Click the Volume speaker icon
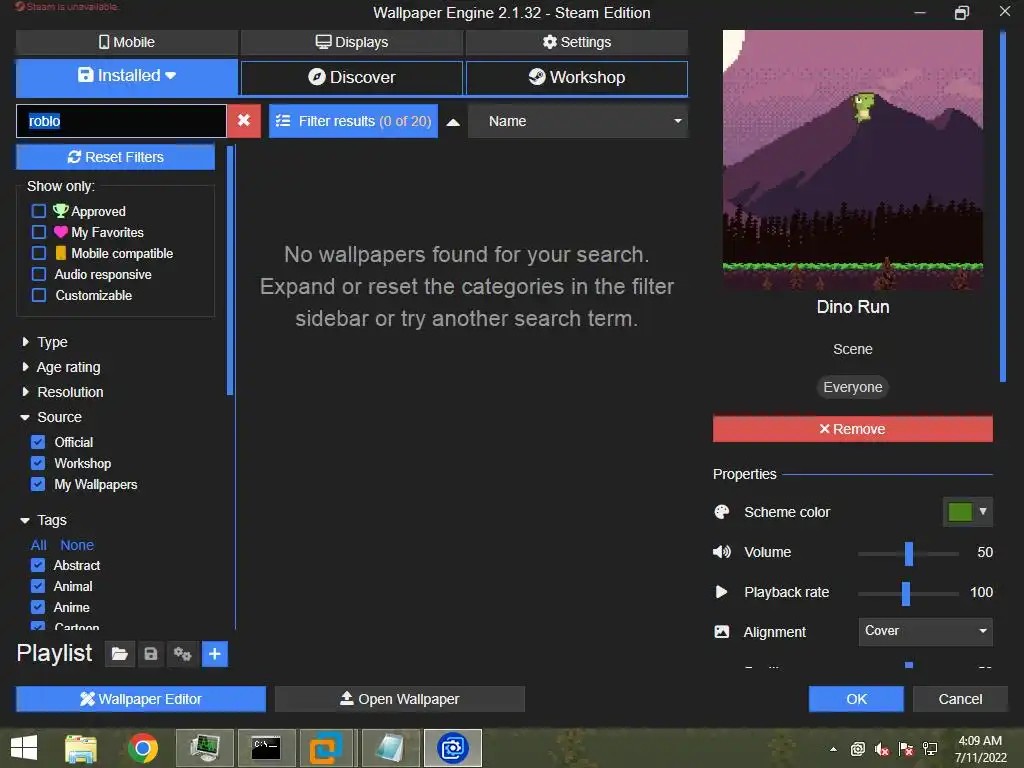 722,552
